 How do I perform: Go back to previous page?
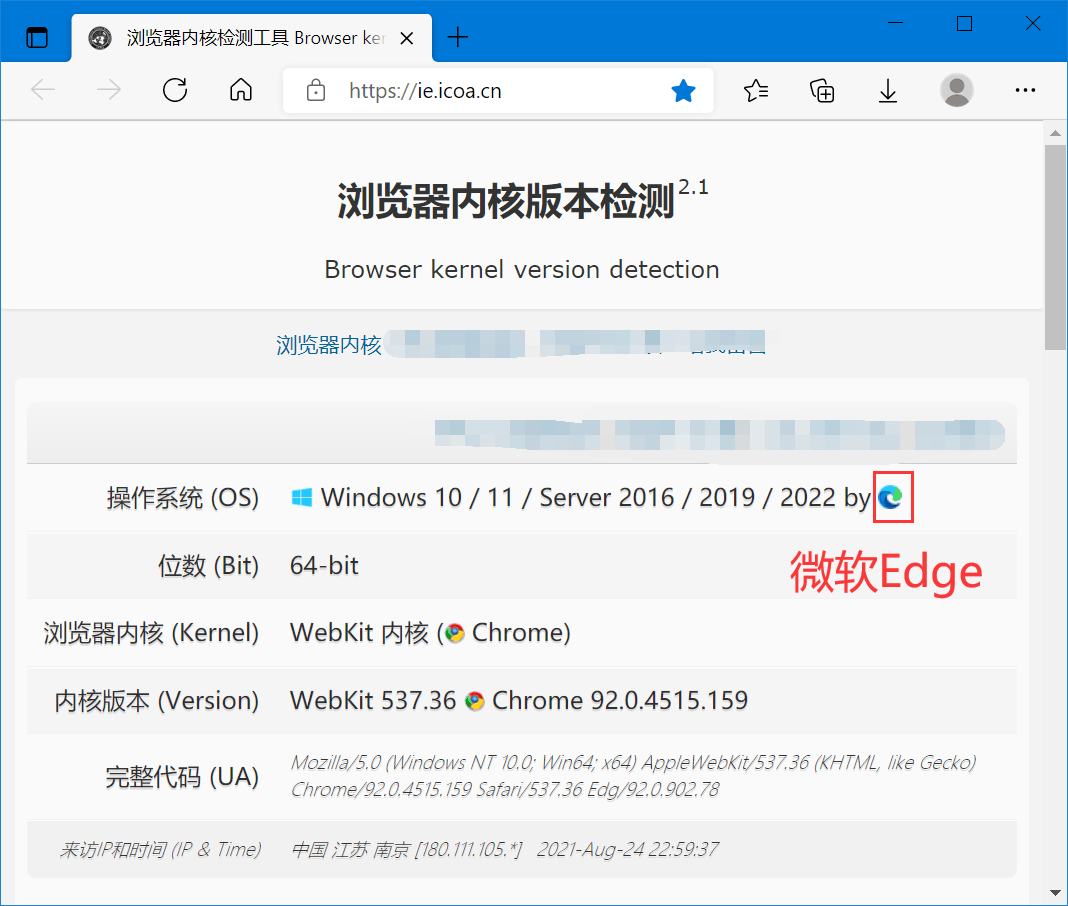pyautogui.click(x=43, y=90)
